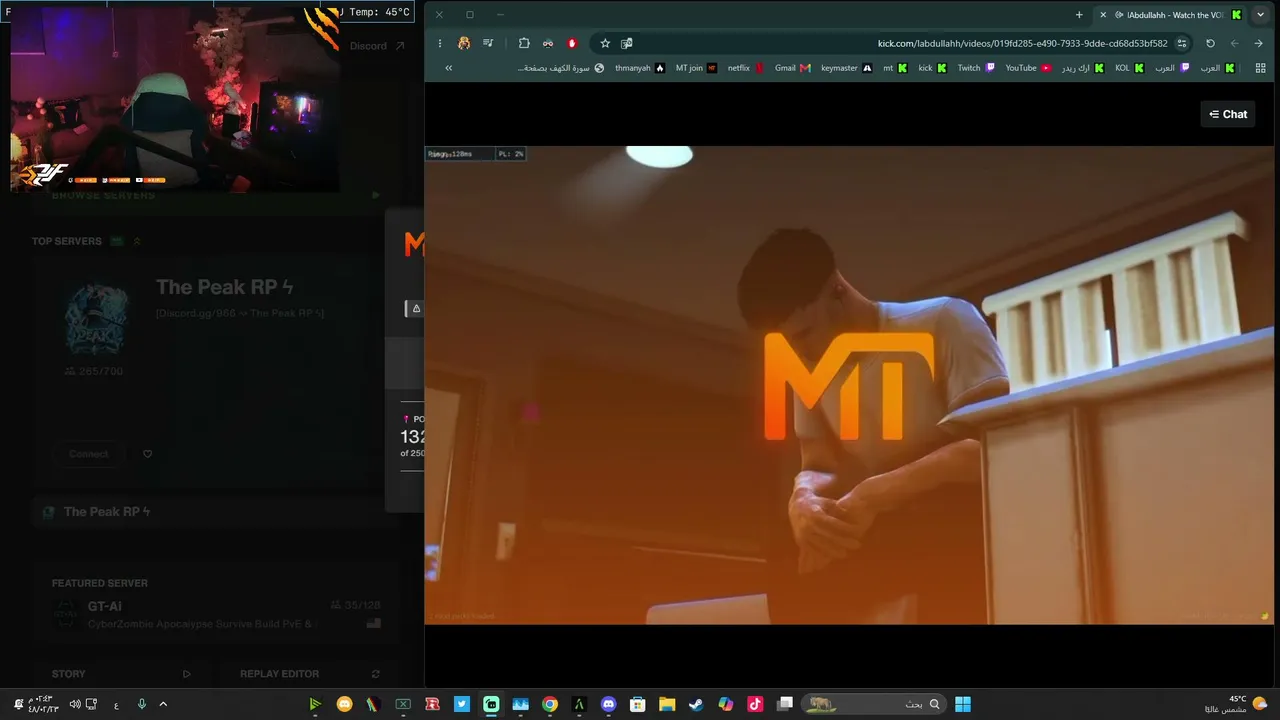Screen dimensions: 1280x720
Task: Expand the tab search dropdown
Action: point(1260,15)
